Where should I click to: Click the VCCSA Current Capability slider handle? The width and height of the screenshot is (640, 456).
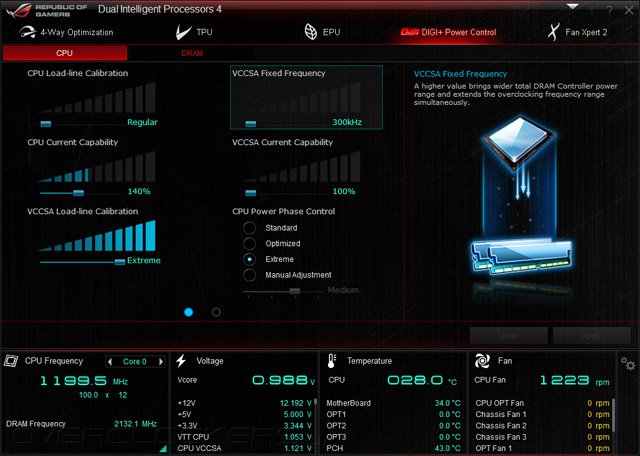tap(251, 193)
